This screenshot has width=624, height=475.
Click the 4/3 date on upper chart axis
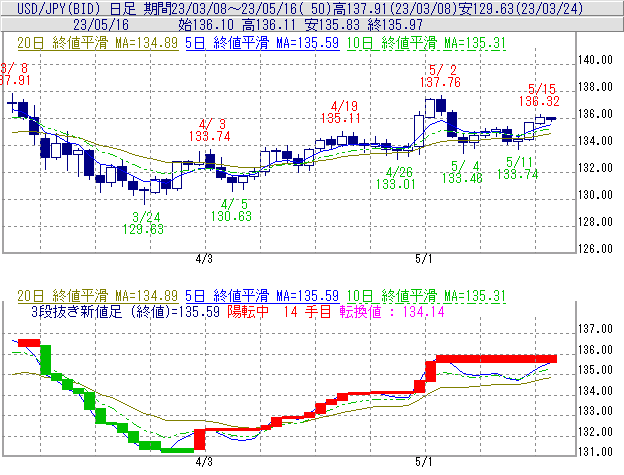coord(204,259)
